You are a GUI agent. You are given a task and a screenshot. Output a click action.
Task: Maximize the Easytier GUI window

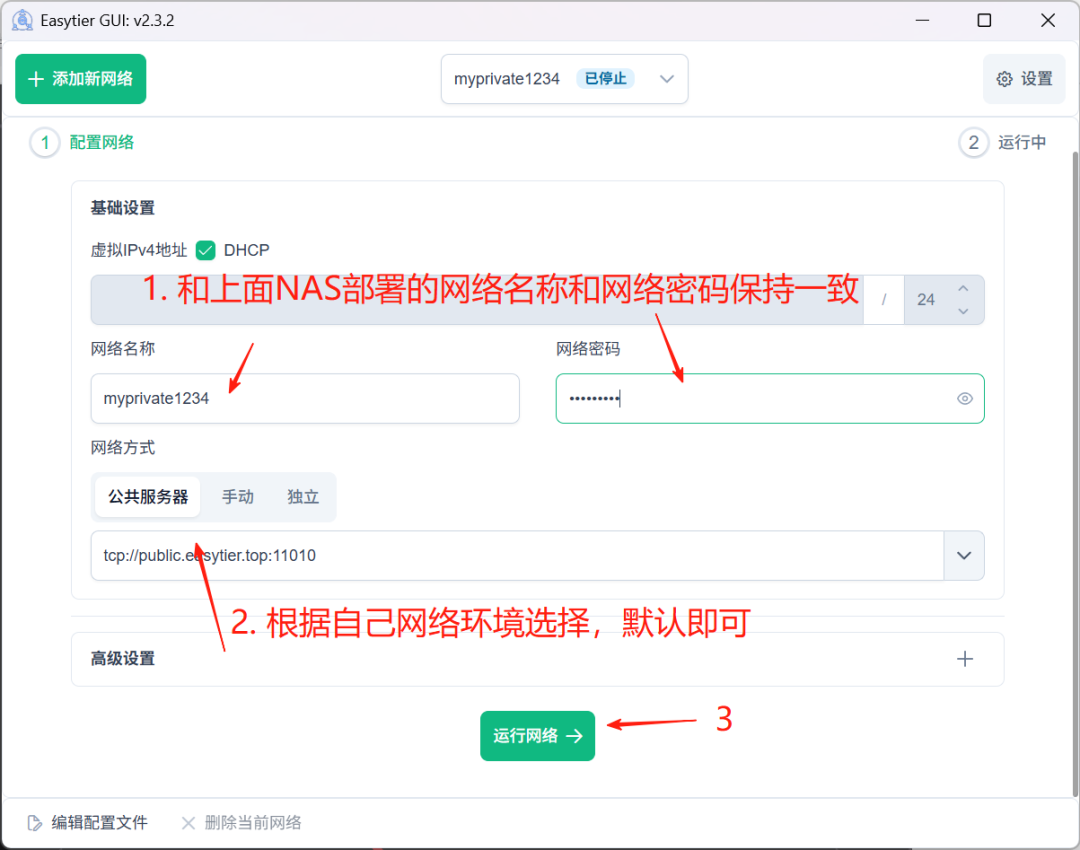984,21
